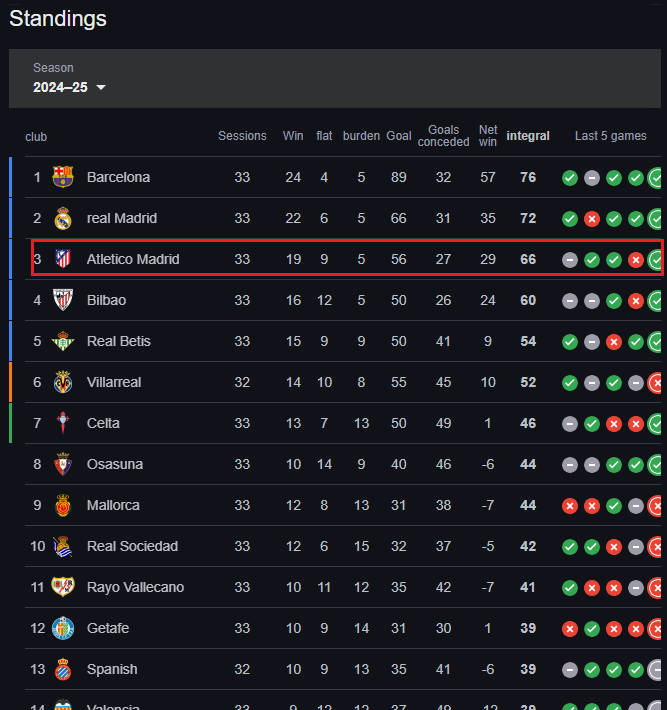Click the Real Madrid crest icon
Viewport: 667px width, 710px height.
tap(62, 218)
